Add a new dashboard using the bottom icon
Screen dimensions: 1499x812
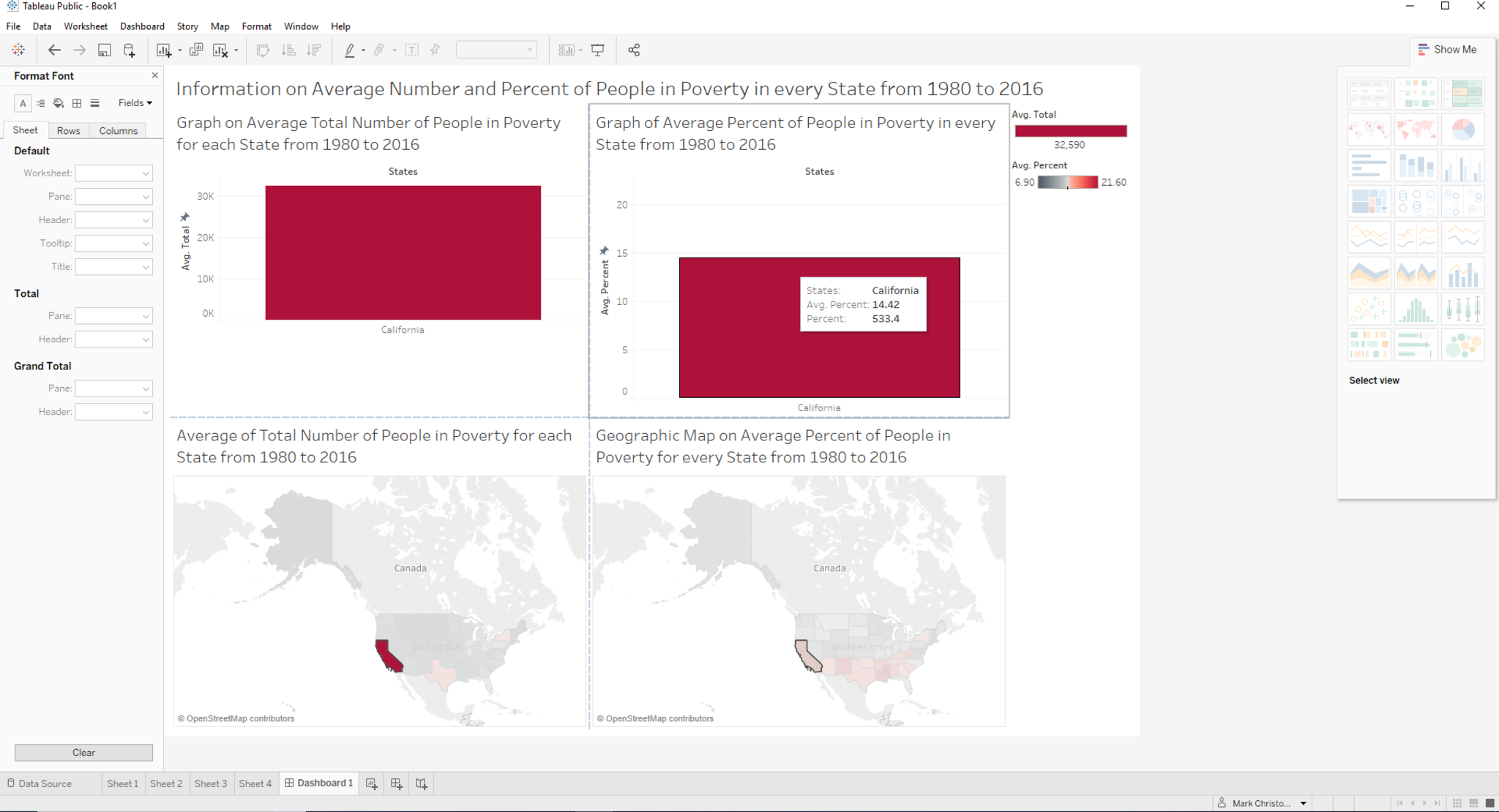tap(397, 783)
